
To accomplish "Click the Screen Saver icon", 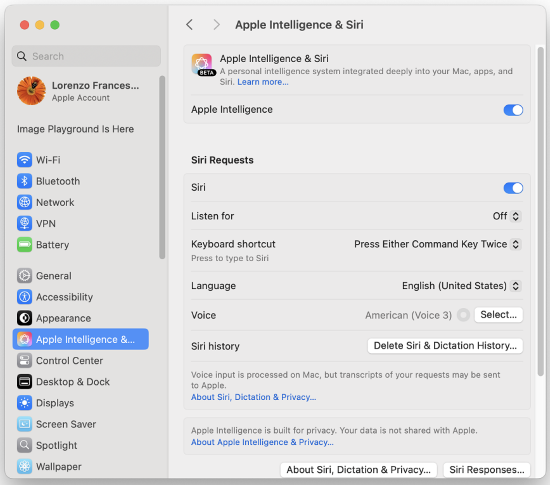I will [24, 424].
